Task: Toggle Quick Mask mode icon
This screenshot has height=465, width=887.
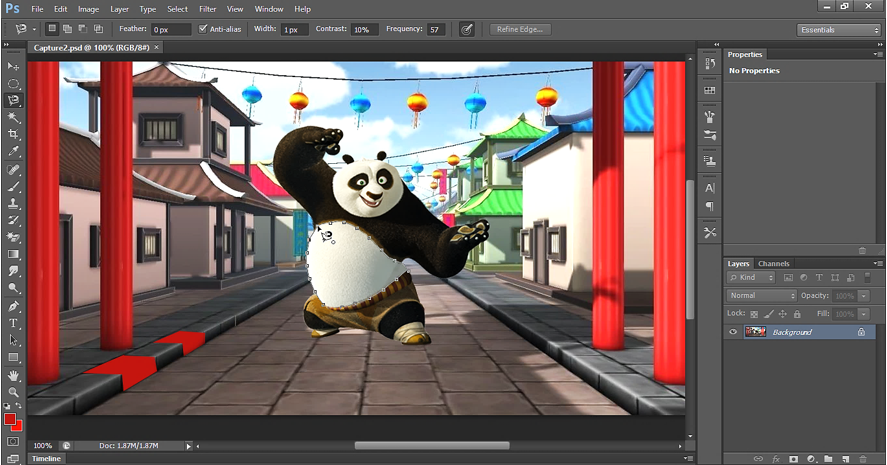Action: click(x=13, y=441)
